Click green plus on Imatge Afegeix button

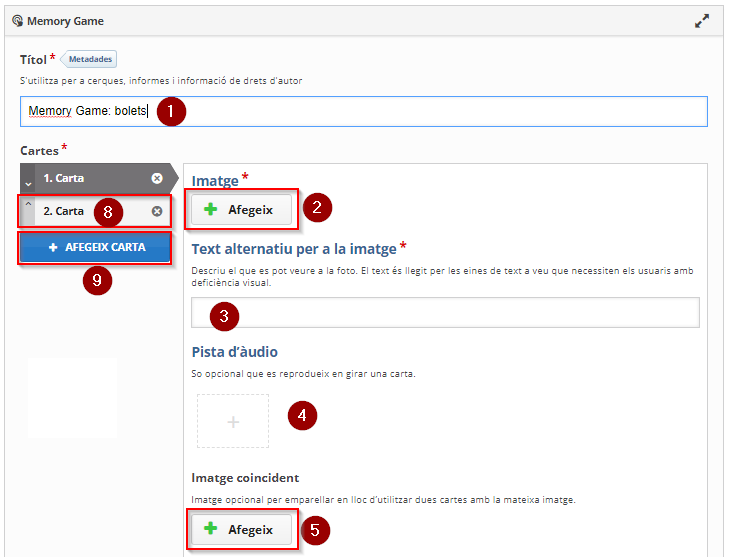(210, 209)
